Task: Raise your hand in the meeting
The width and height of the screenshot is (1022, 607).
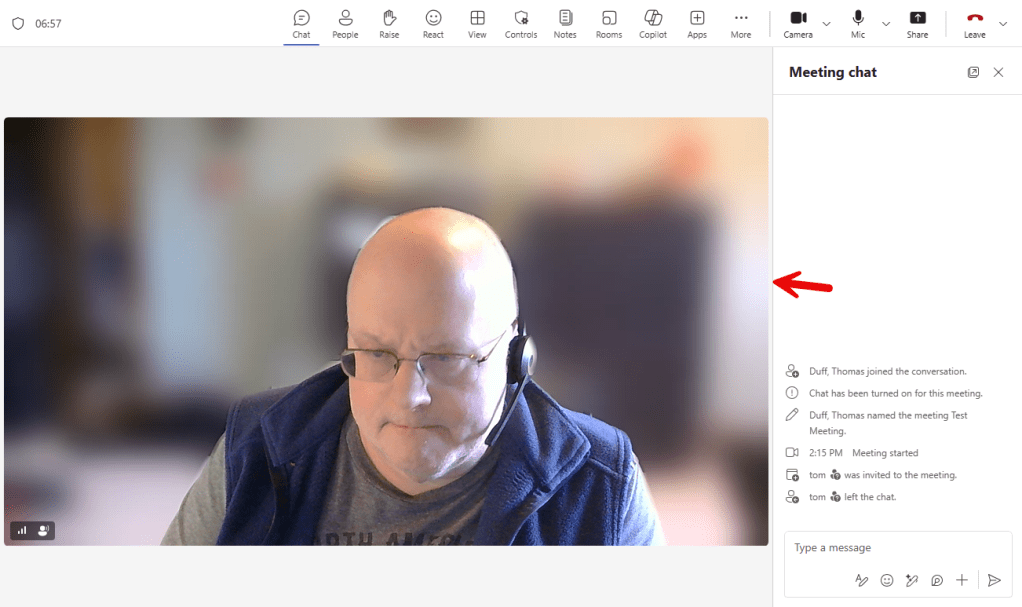Action: [x=389, y=23]
